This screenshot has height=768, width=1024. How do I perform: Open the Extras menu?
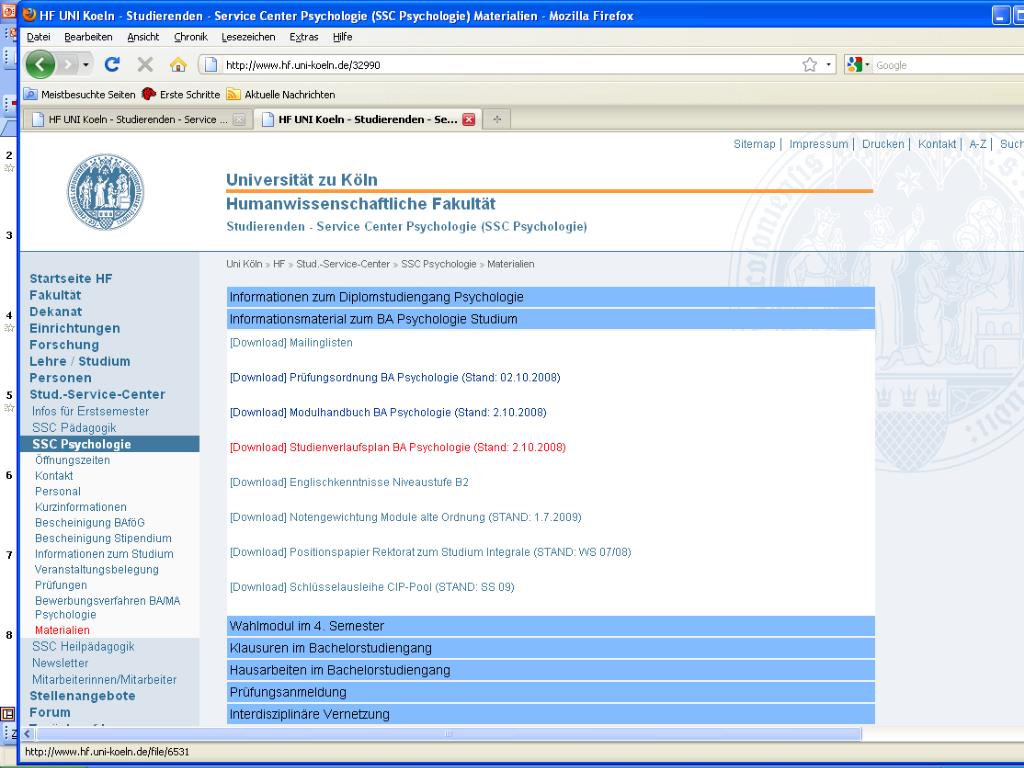304,37
